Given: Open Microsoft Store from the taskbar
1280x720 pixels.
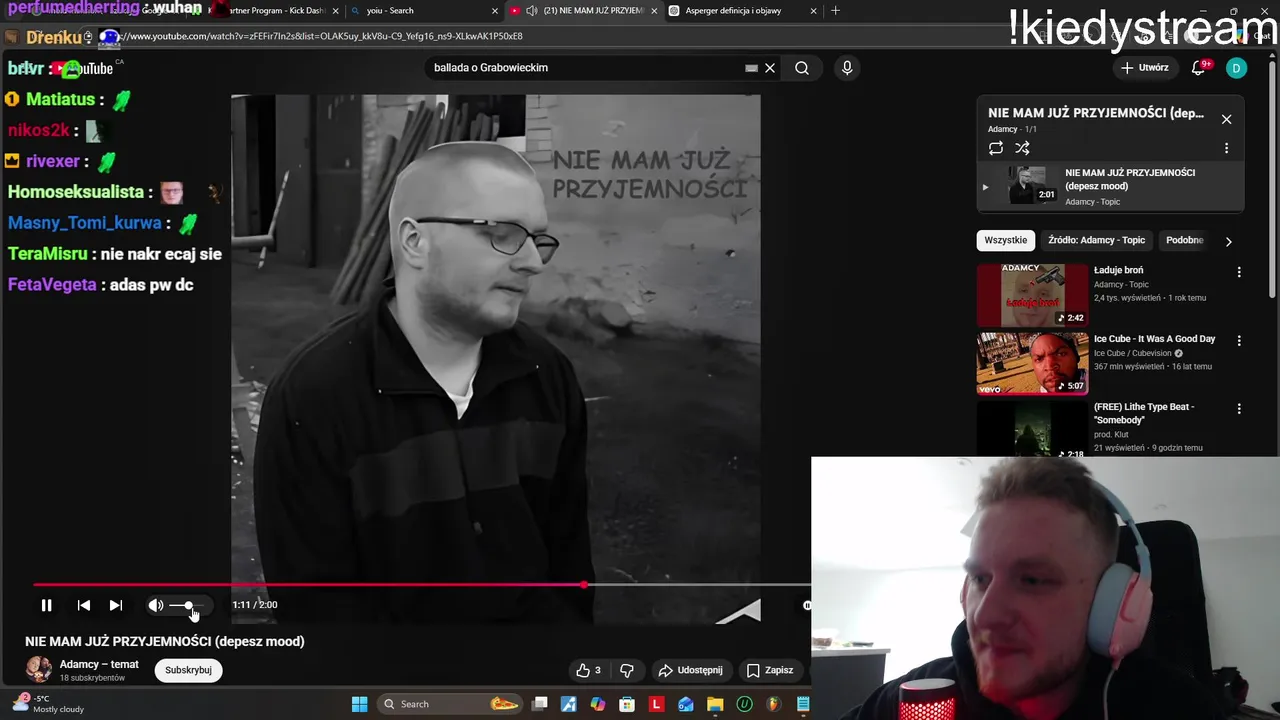Looking at the screenshot, I should point(627,704).
